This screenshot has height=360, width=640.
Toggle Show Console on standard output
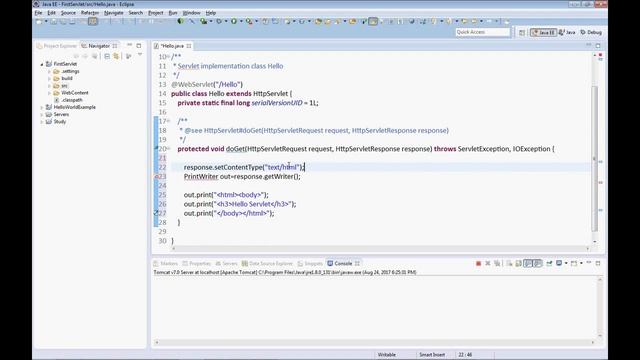pos(528,264)
